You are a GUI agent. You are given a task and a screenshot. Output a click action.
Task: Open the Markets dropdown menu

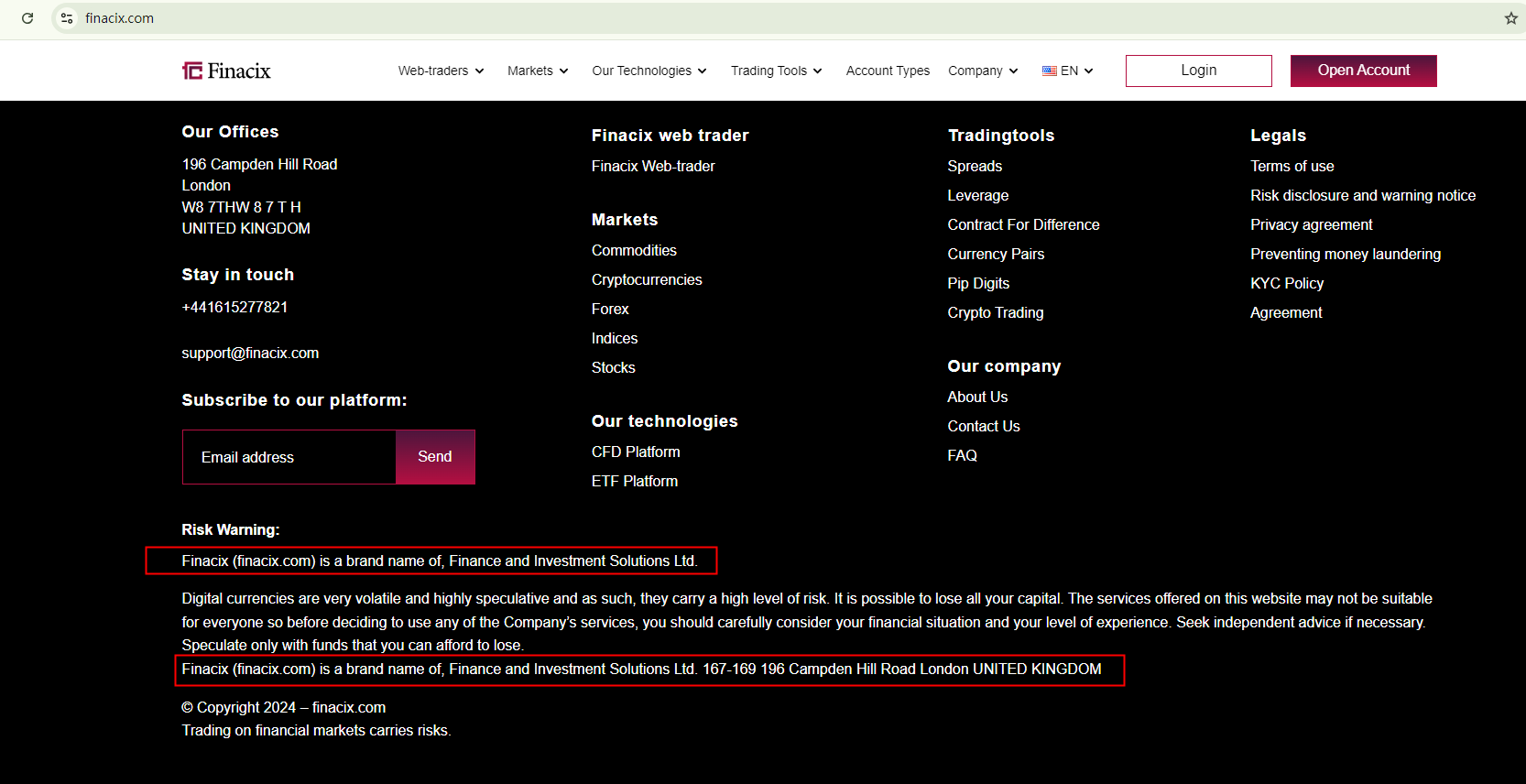(538, 71)
